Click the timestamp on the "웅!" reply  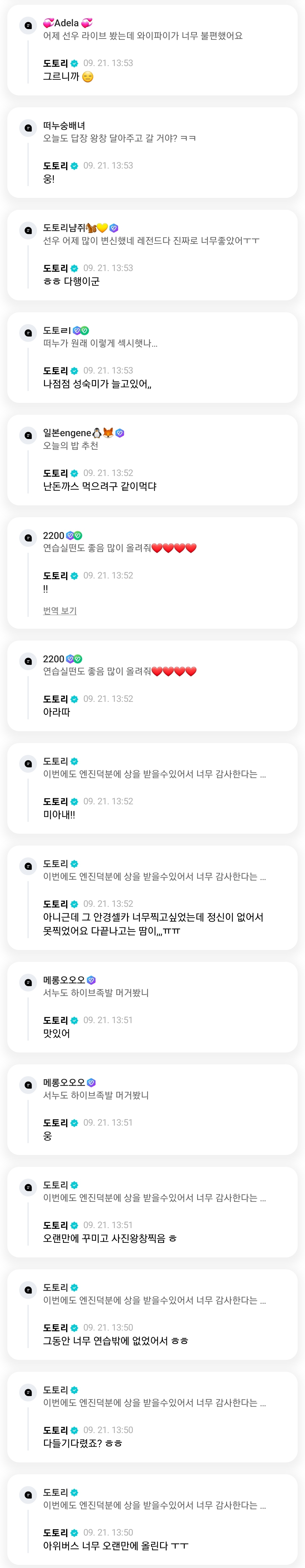(x=108, y=165)
